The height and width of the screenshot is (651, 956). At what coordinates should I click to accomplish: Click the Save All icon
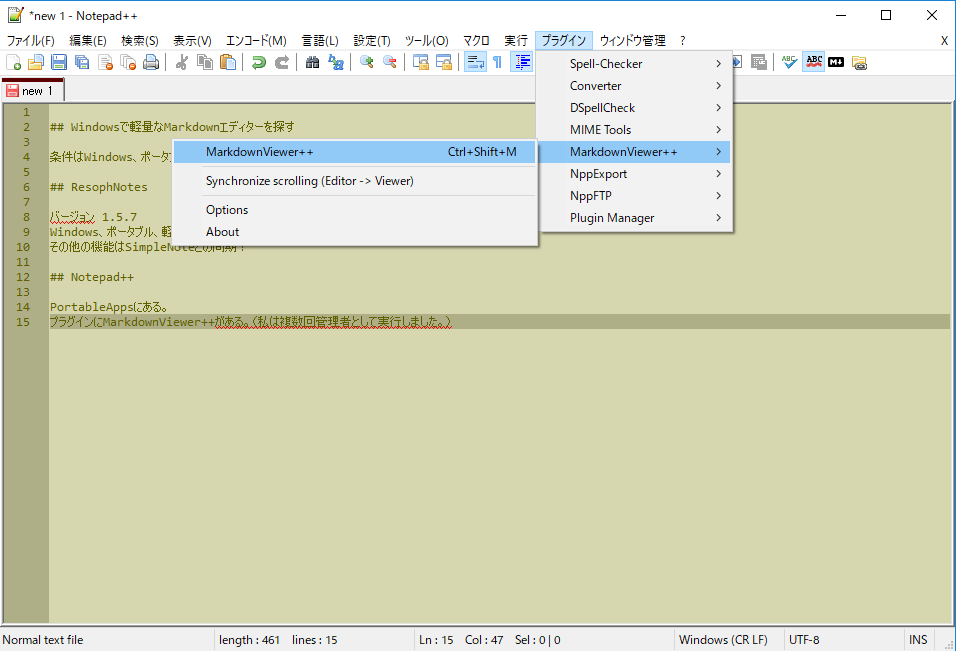tap(82, 62)
